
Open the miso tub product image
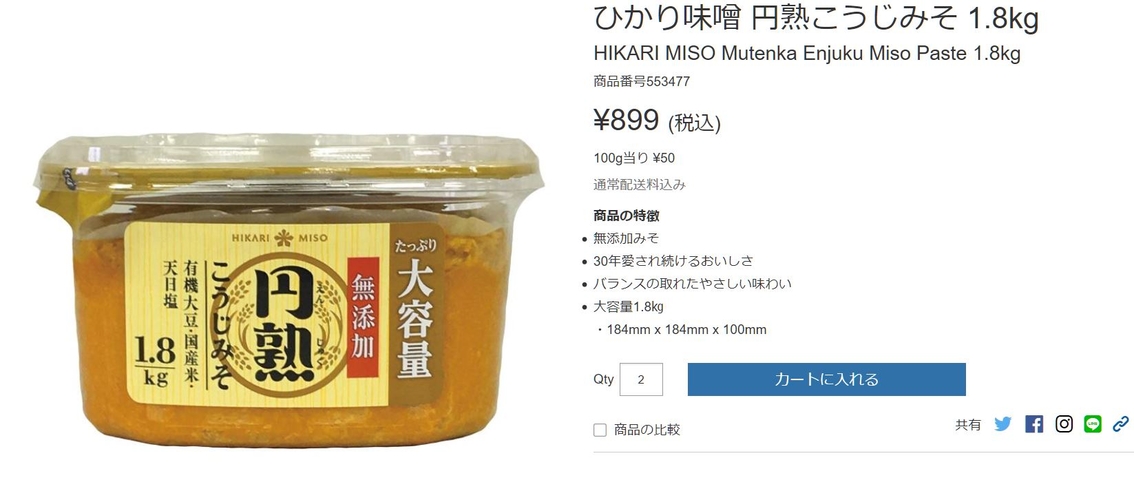point(289,289)
